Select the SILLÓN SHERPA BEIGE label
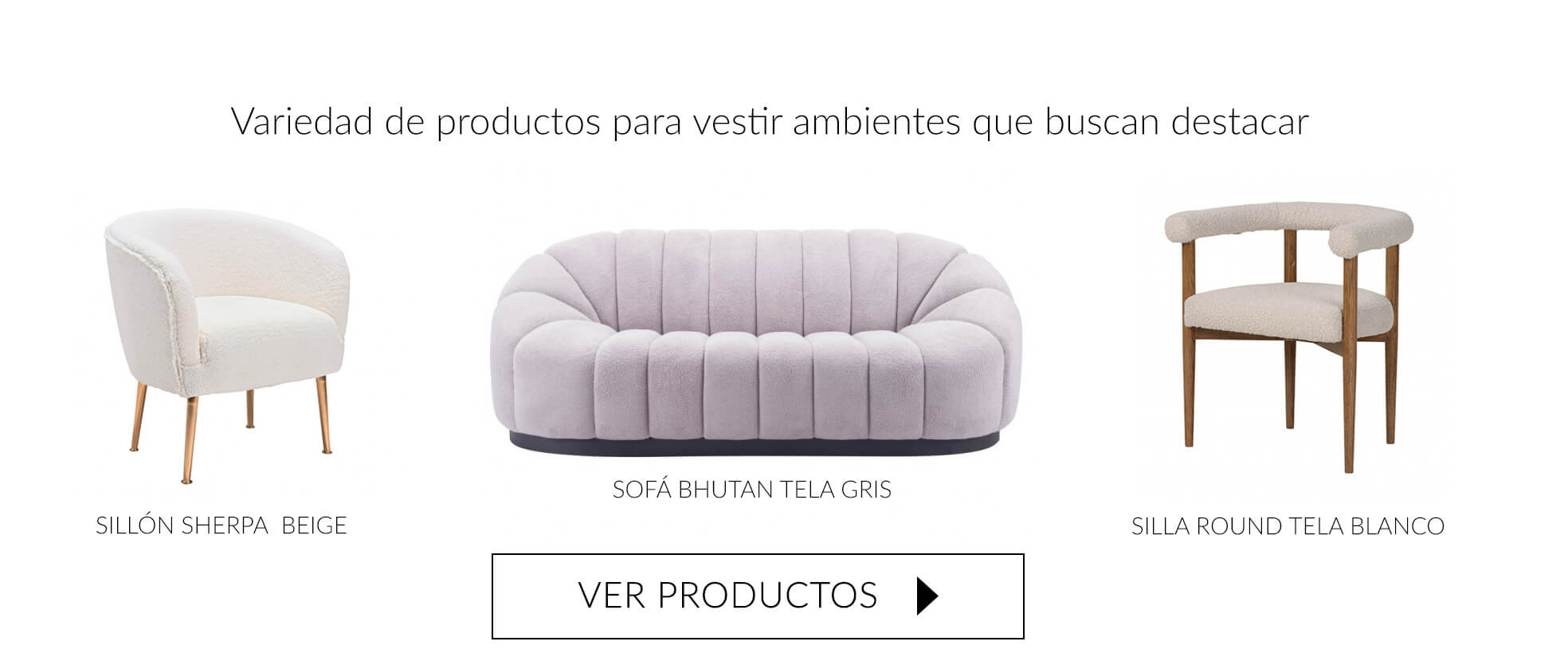The image size is (1568, 657). tap(221, 525)
